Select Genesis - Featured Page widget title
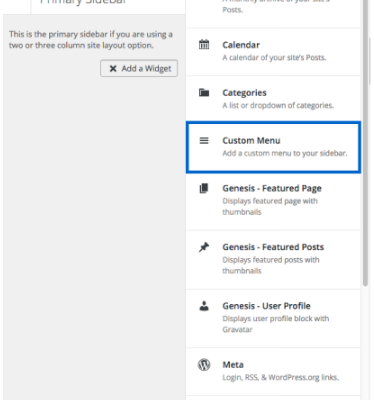This screenshot has height=400, width=374. pos(272,188)
